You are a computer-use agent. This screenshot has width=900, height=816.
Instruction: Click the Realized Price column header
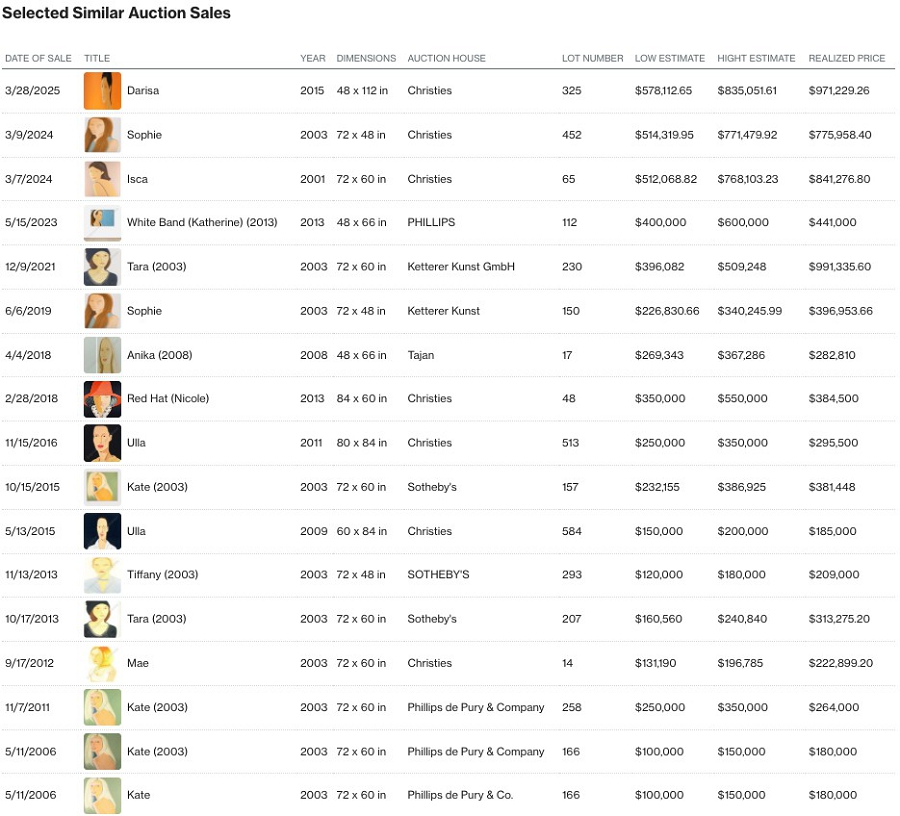[846, 58]
